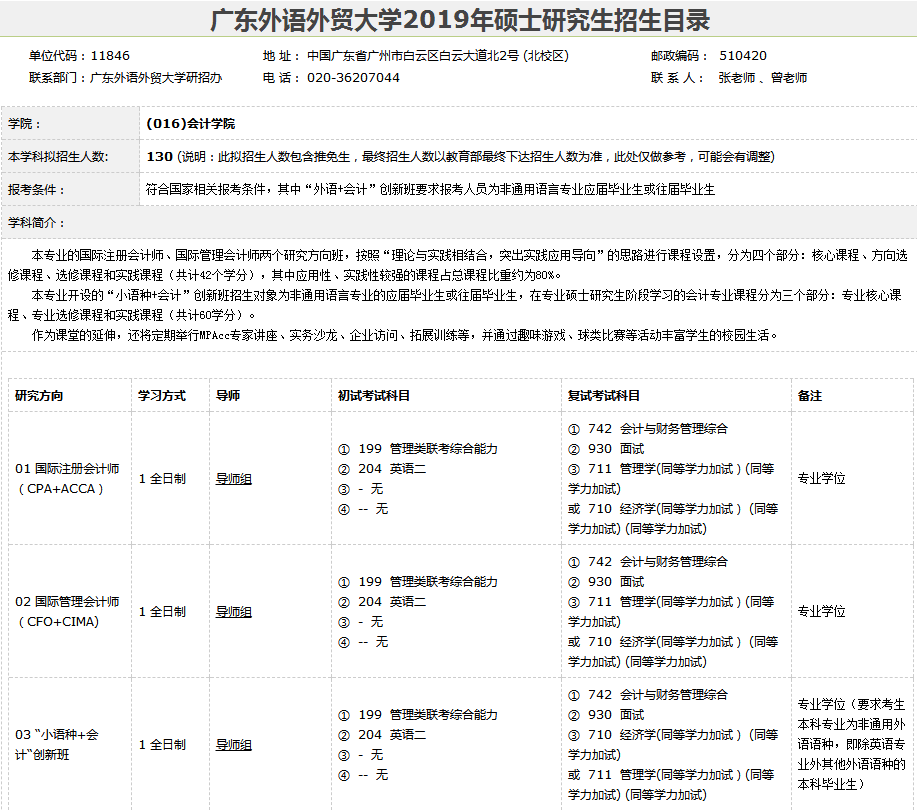This screenshot has height=810, width=917.
Task: Click the (016)会计学院 college name
Action: [190, 124]
